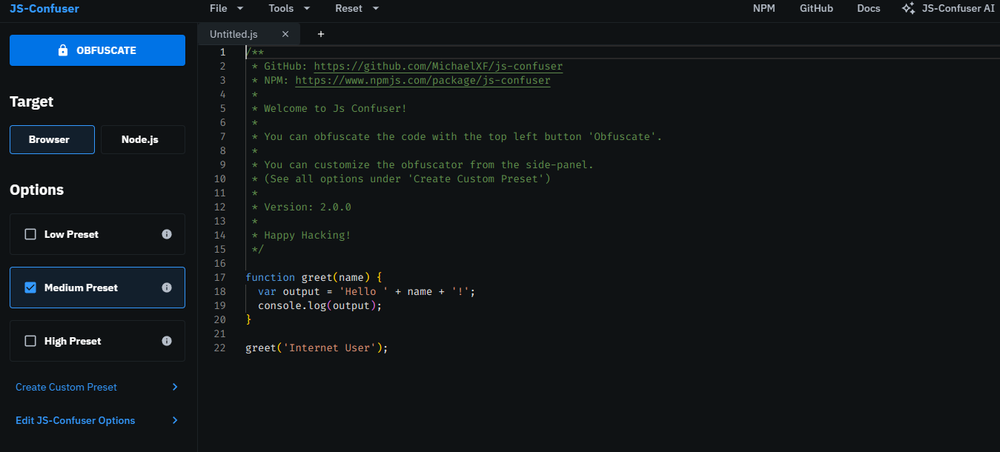Click the 'var output' line in editor
The height and width of the screenshot is (452, 1000).
(367, 291)
